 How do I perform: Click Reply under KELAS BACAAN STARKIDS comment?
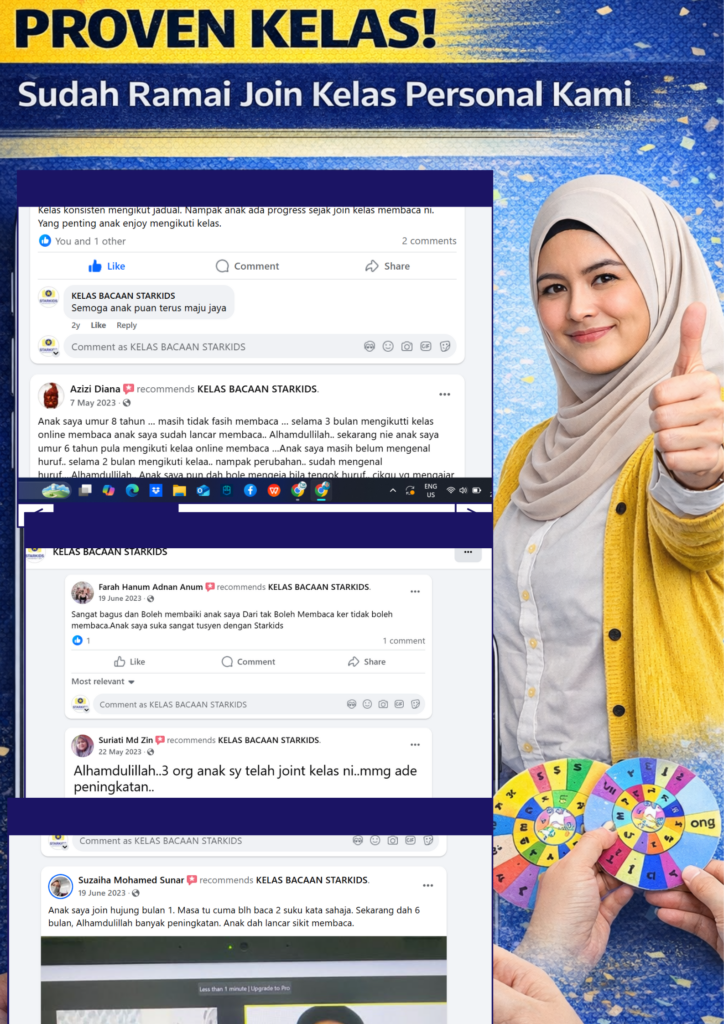tap(126, 325)
